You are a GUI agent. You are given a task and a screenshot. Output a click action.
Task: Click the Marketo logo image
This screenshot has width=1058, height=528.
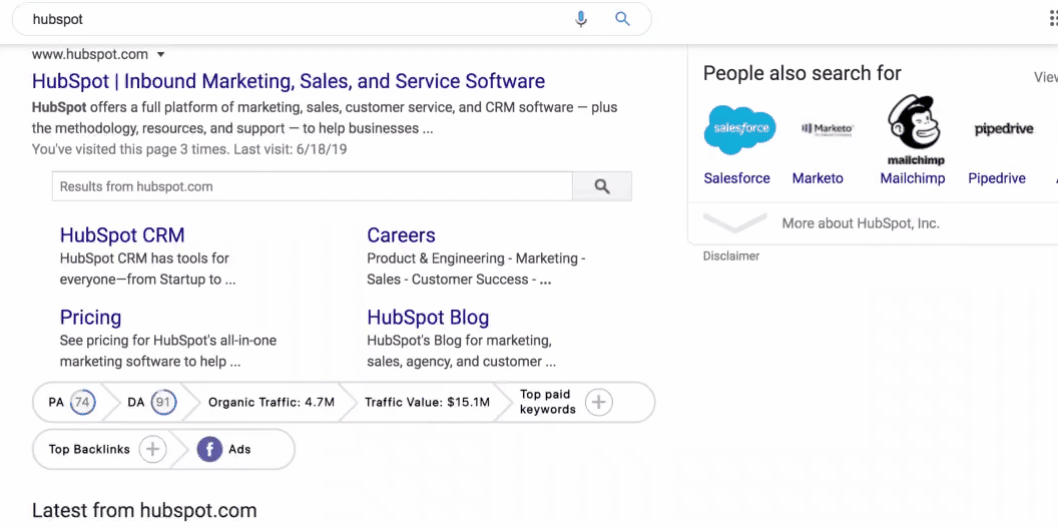[x=827, y=129]
